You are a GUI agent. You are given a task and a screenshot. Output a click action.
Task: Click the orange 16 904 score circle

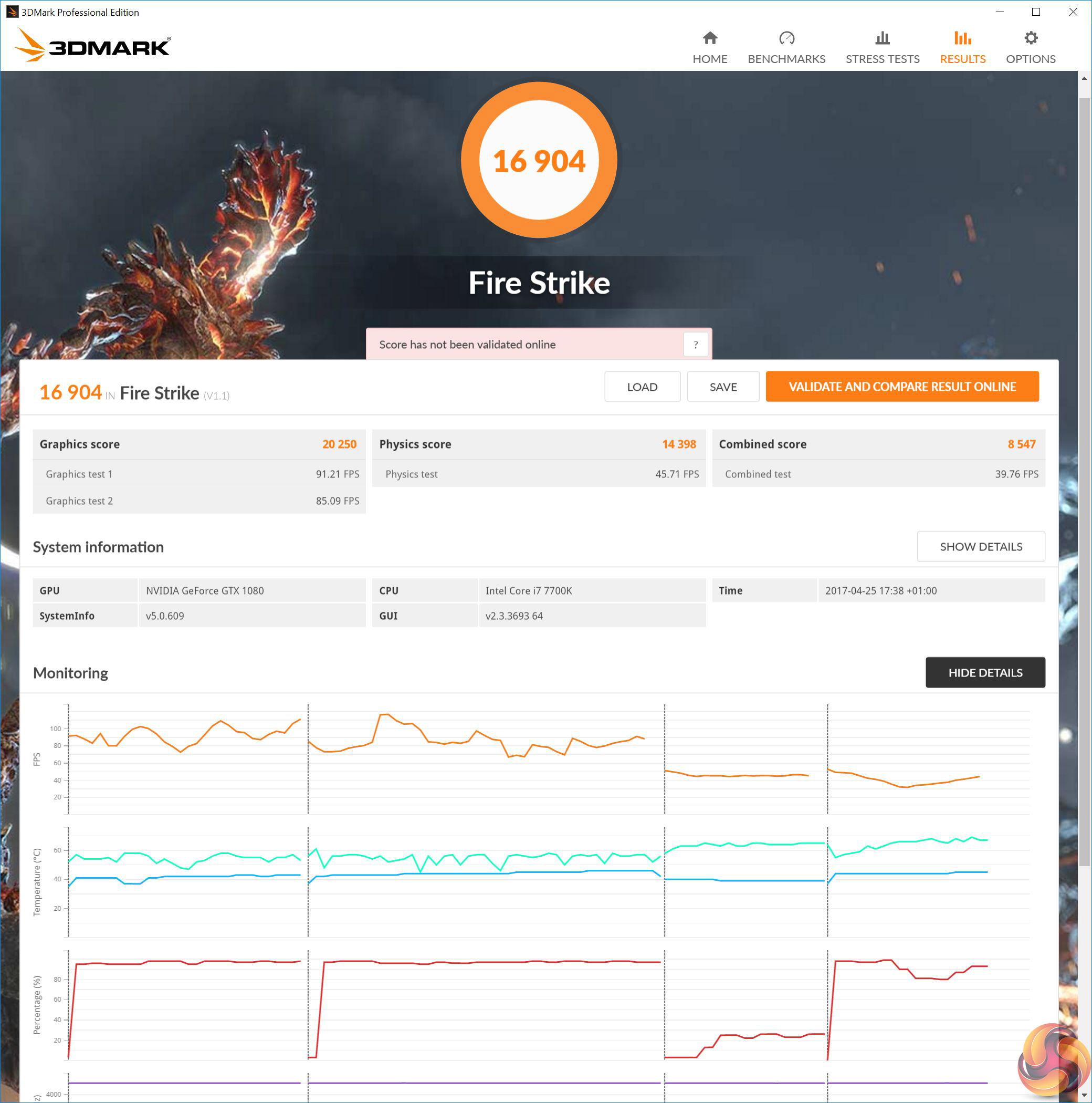pos(539,160)
